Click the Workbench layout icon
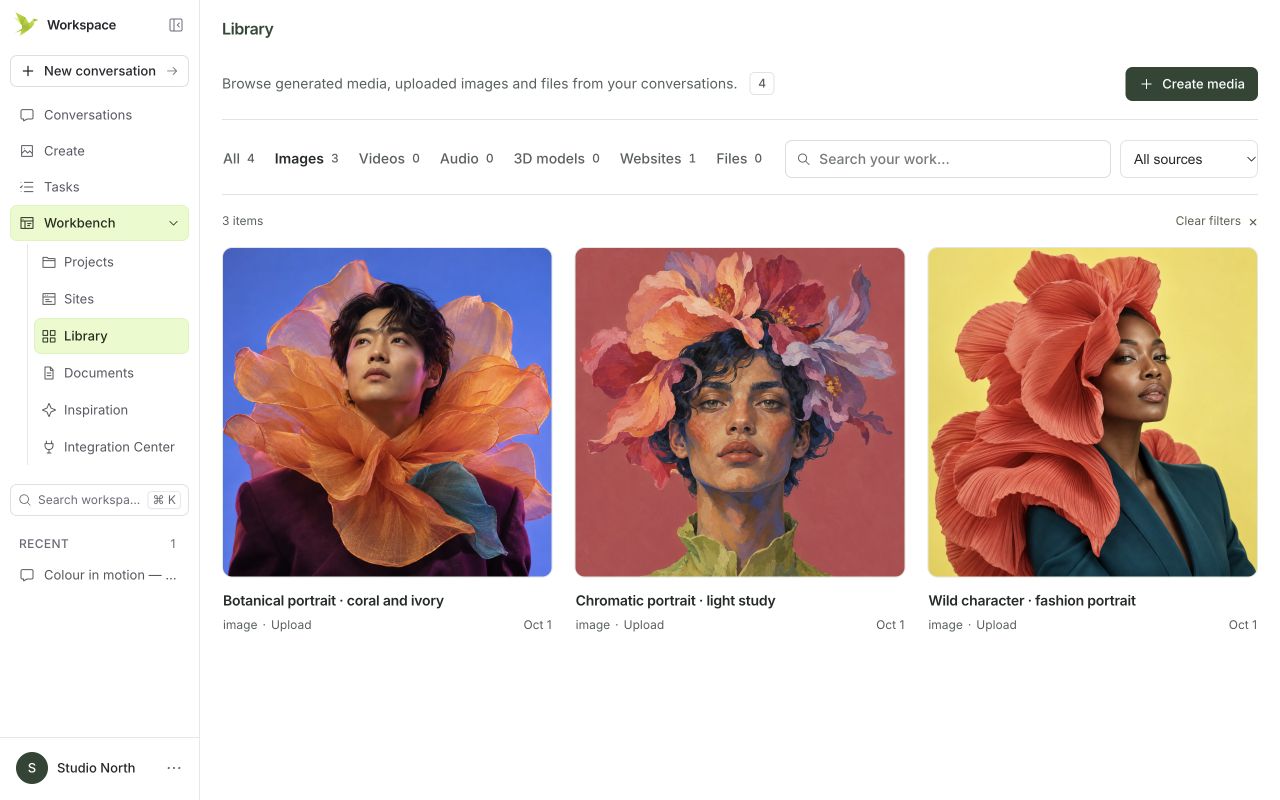The height and width of the screenshot is (800, 1280). tap(27, 223)
